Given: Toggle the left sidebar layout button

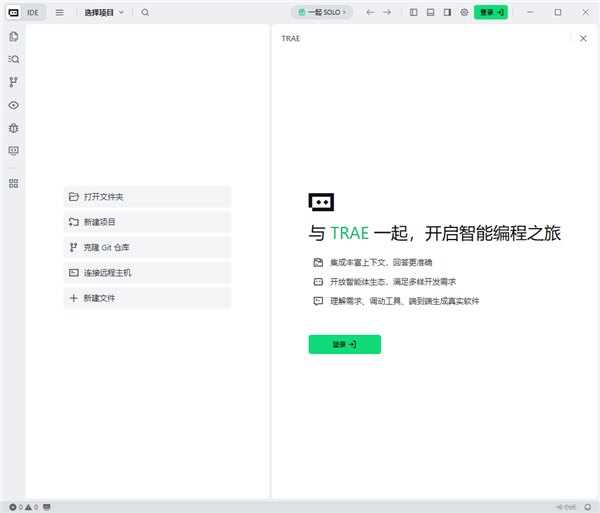Looking at the screenshot, I should pos(414,12).
